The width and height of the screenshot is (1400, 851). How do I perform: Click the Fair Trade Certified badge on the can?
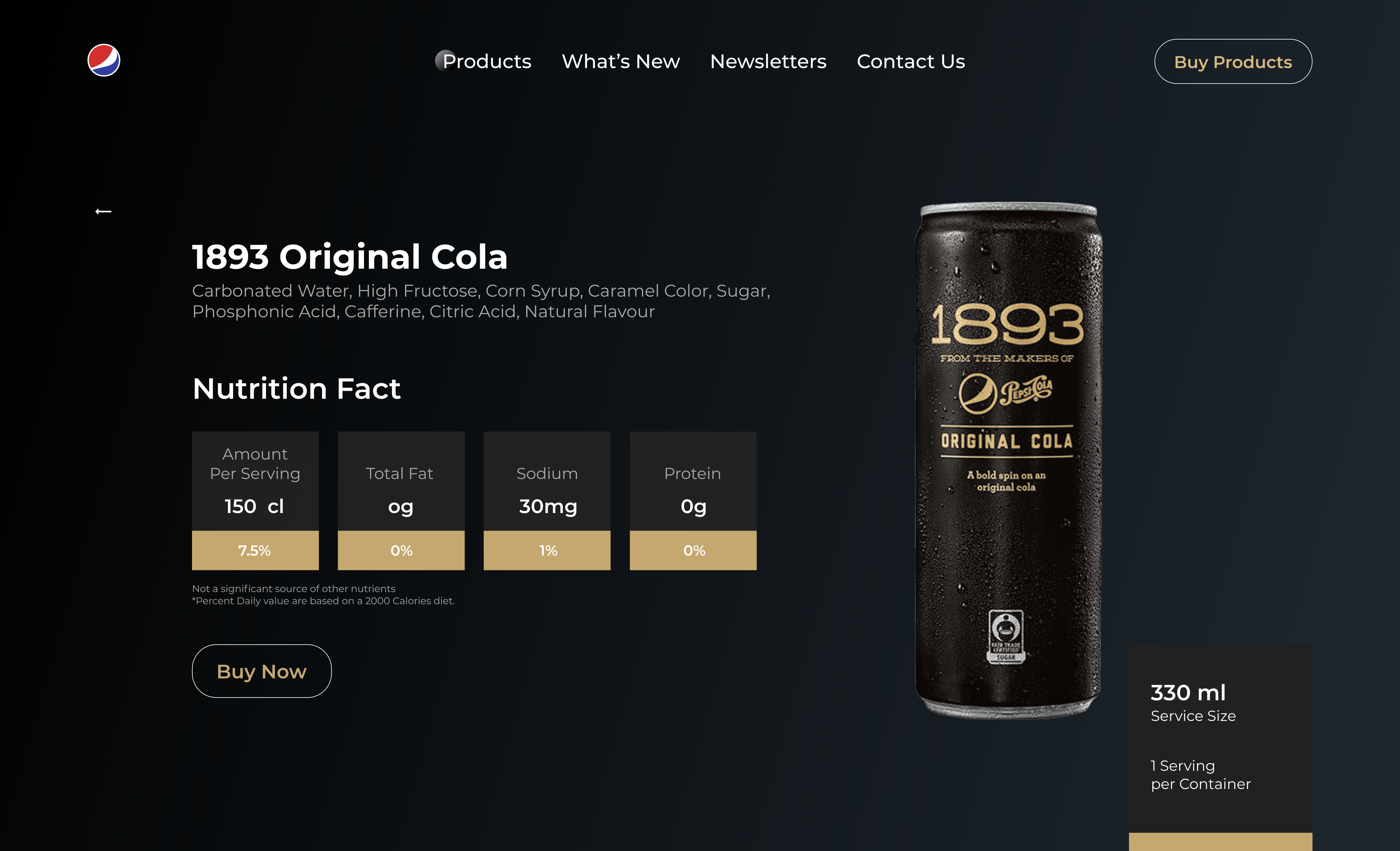coord(1006,637)
